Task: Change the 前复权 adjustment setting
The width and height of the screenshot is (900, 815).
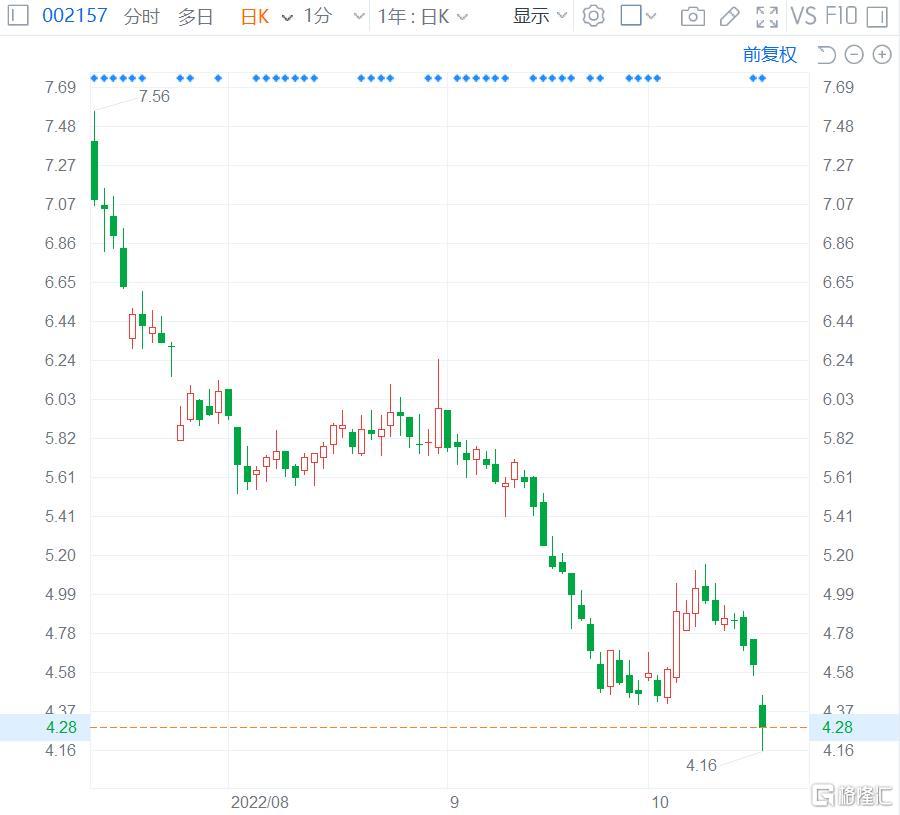Action: point(770,55)
